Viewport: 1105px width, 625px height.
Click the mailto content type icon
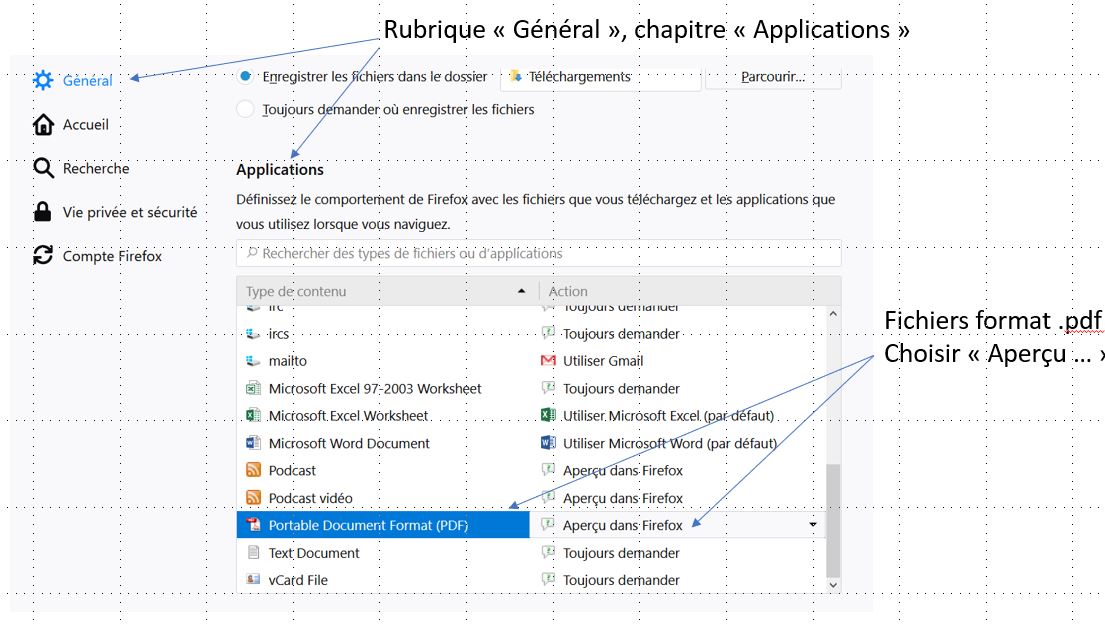[253, 361]
